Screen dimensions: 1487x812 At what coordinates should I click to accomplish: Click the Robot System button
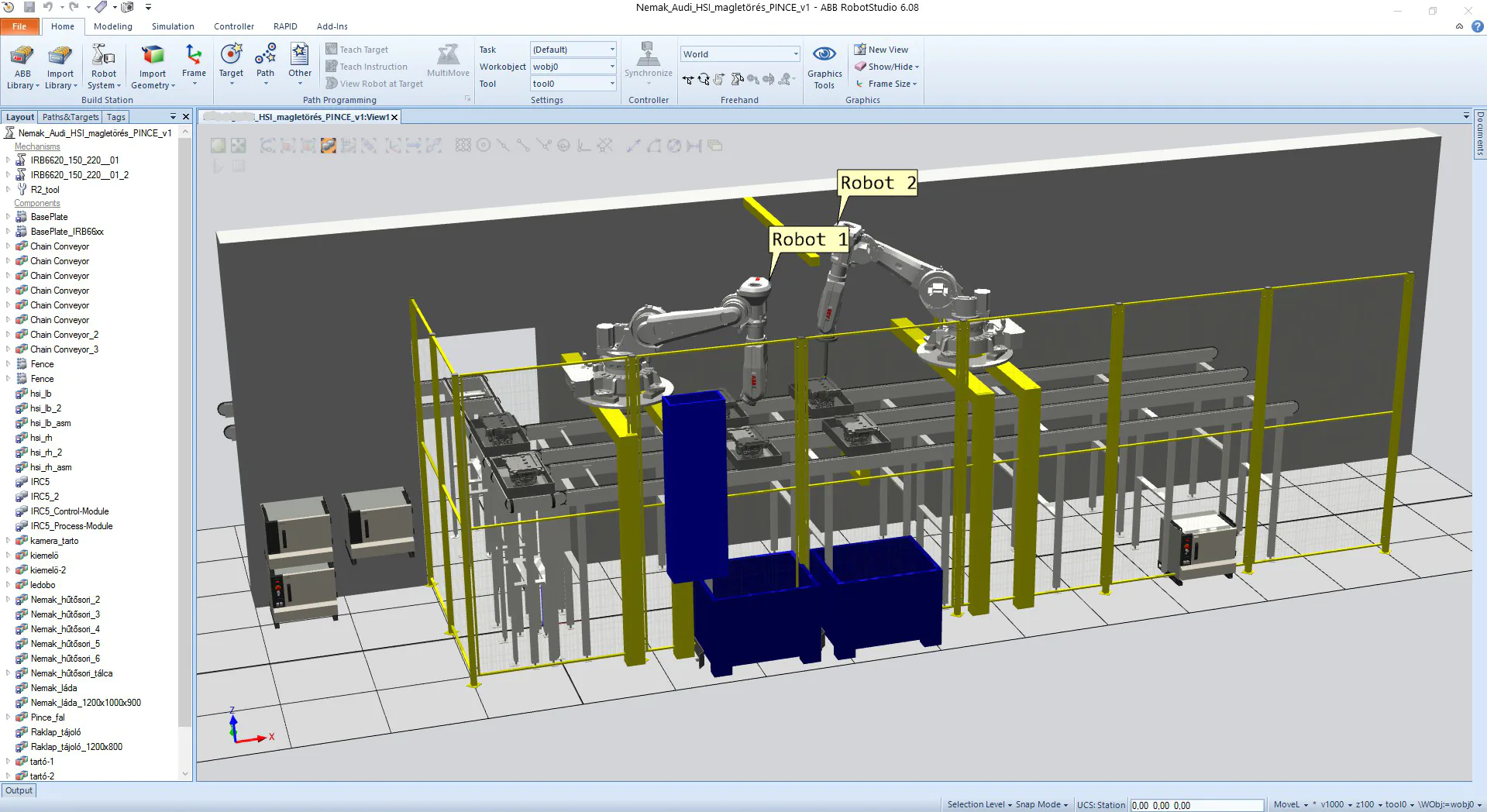coord(104,67)
